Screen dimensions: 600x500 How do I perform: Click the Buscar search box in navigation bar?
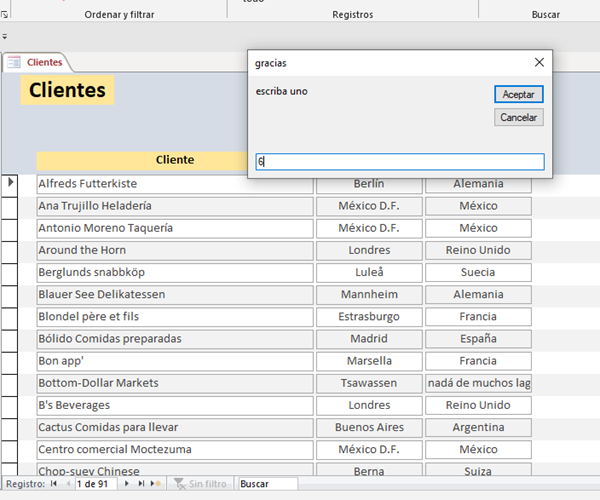click(x=267, y=484)
